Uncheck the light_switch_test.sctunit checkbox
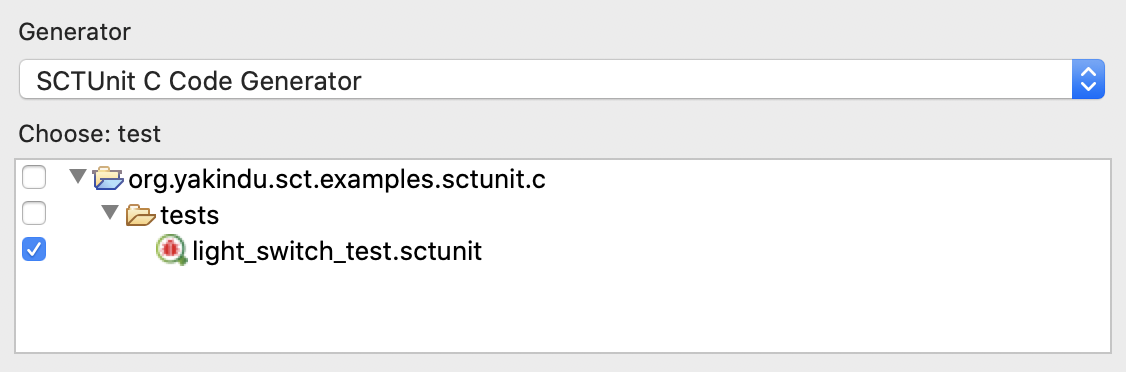Viewport: 1126px width, 372px height. pyautogui.click(x=34, y=250)
